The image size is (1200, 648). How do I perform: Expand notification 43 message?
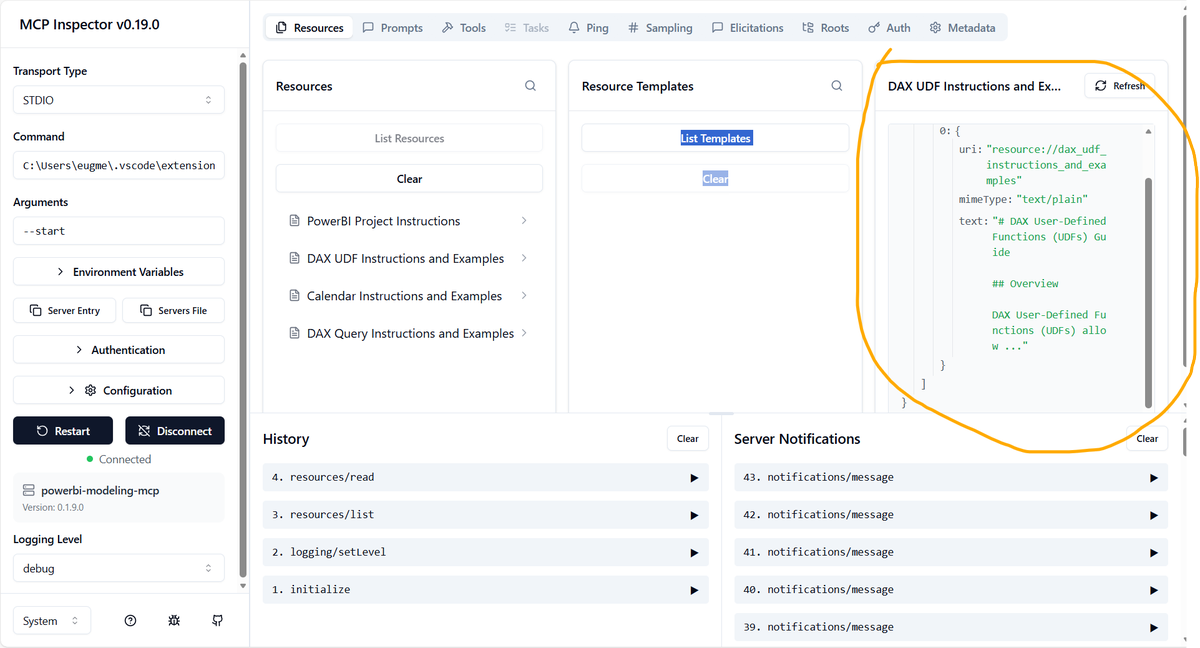(x=950, y=477)
